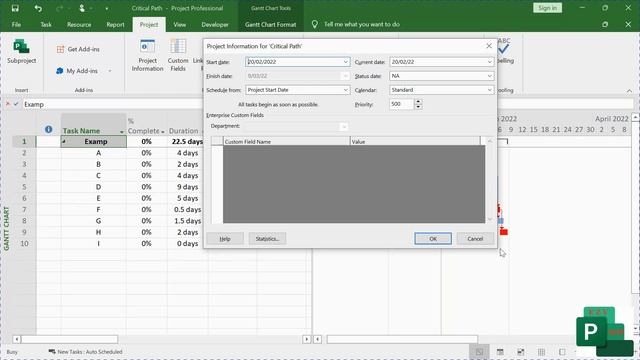Cancel entry with the red X icon

pyautogui.click(x=7, y=104)
